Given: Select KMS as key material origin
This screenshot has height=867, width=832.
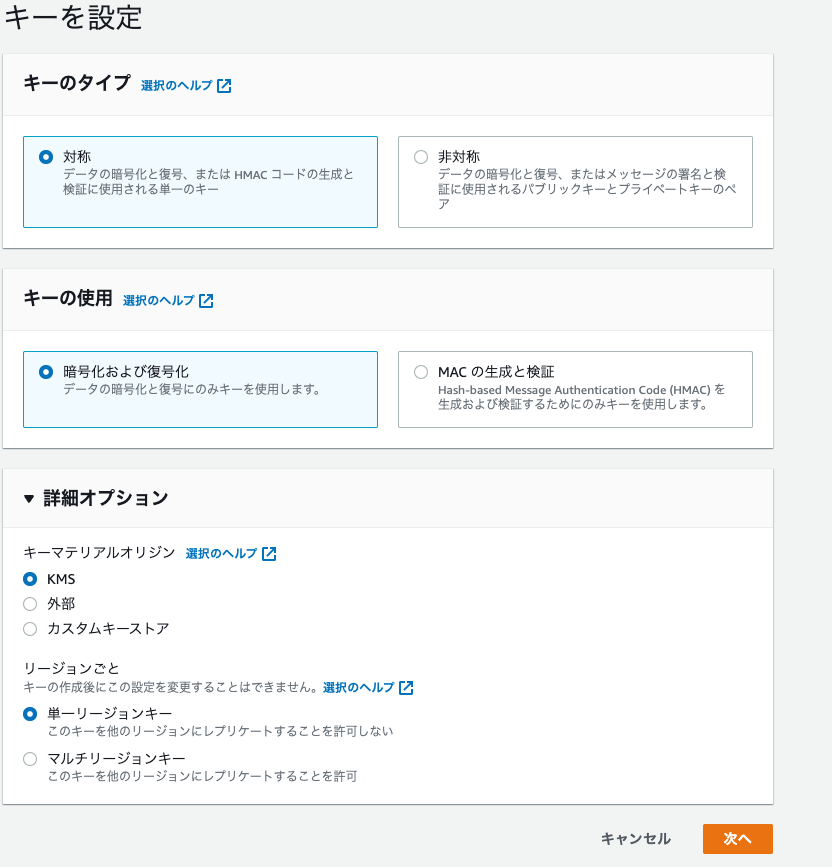Looking at the screenshot, I should pos(30,579).
